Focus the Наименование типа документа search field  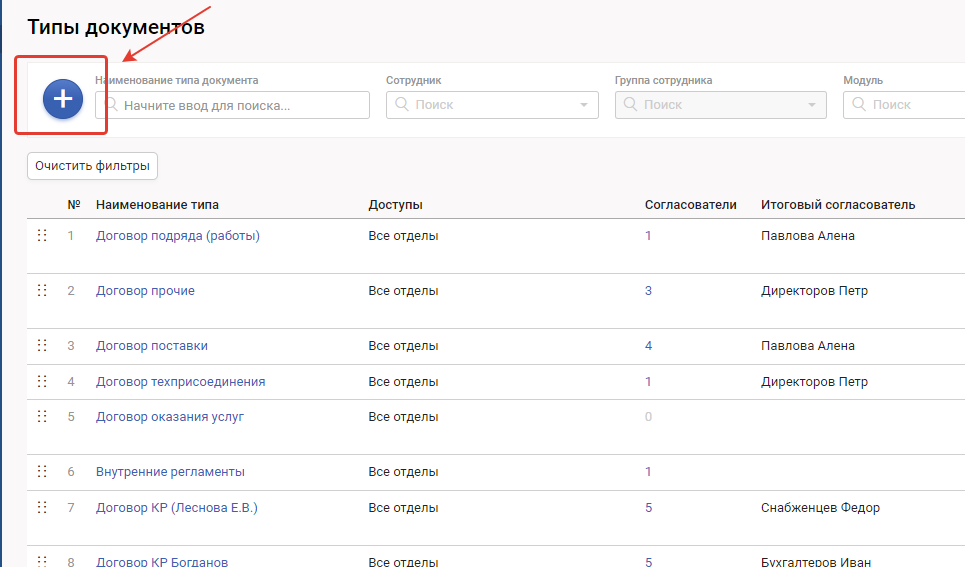(240, 105)
